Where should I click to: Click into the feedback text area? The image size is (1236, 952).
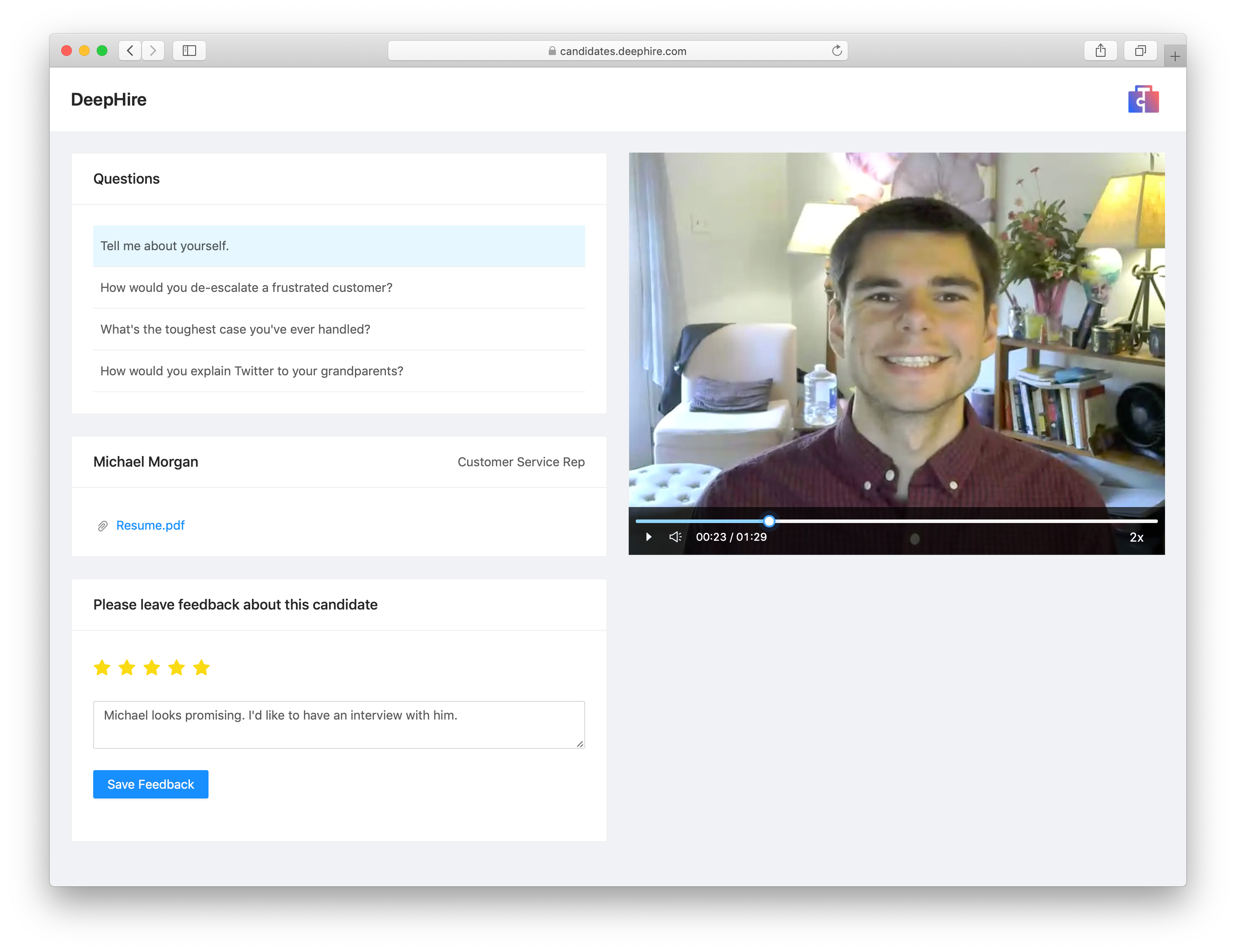coord(339,724)
